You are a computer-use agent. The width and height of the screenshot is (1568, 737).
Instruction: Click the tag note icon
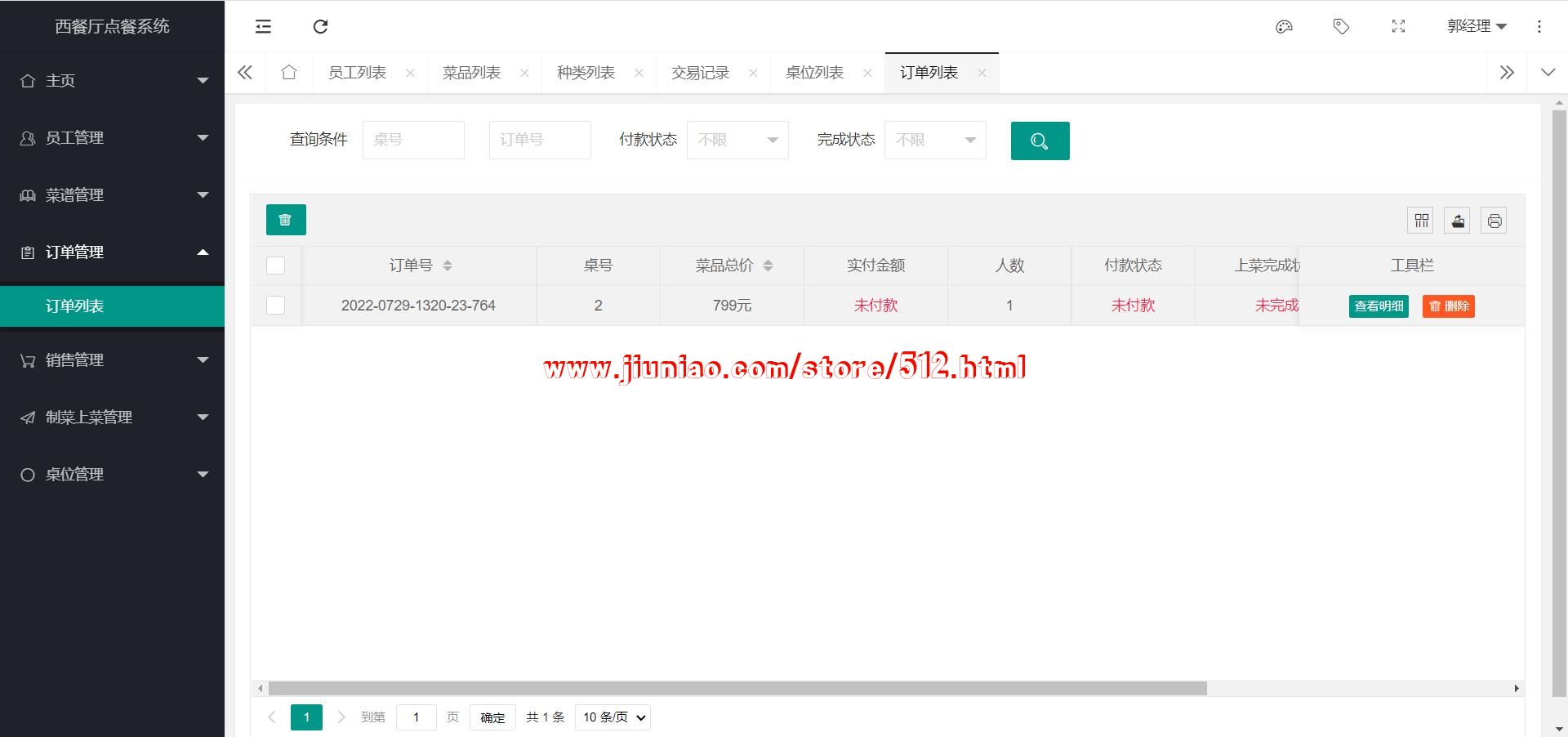(x=1341, y=27)
